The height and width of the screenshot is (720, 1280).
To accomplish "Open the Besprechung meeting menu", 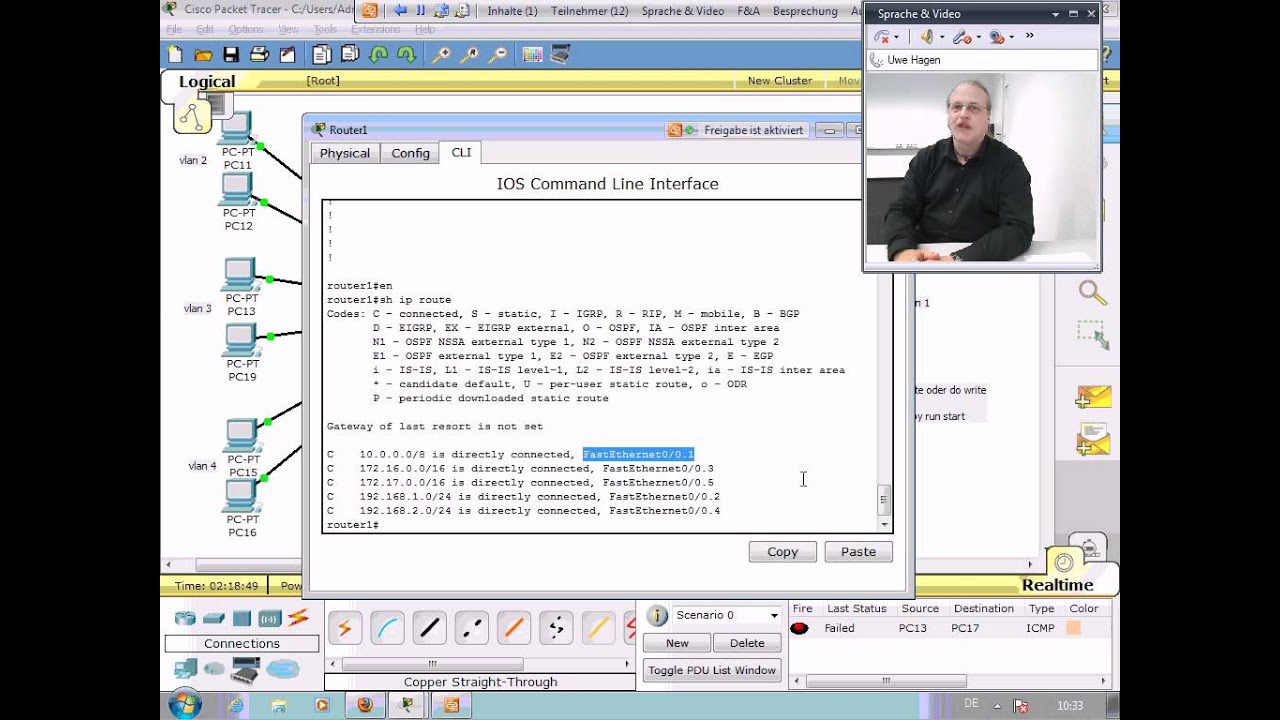I will click(805, 11).
